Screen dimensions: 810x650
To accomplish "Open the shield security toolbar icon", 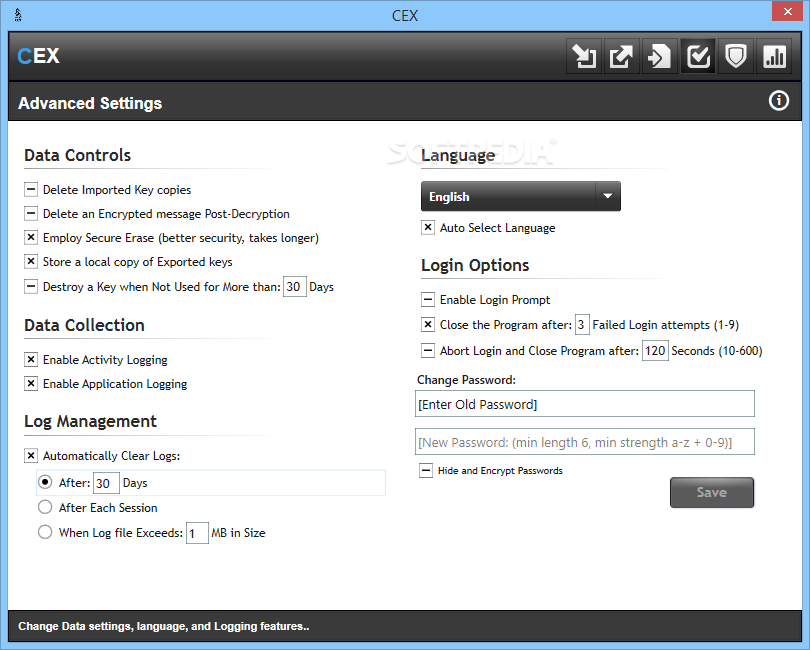I will 736,56.
